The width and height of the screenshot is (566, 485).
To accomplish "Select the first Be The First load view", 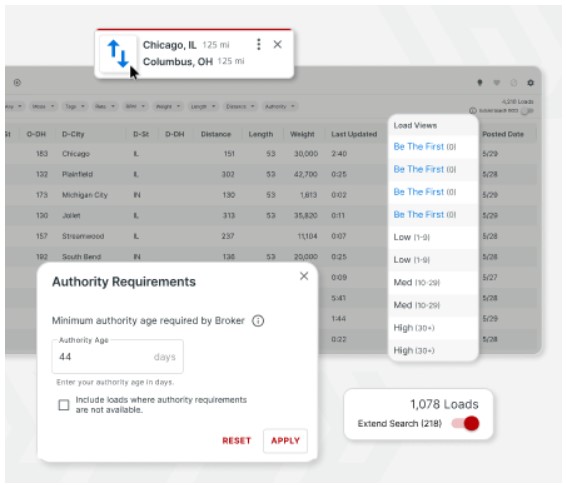I will point(425,147).
